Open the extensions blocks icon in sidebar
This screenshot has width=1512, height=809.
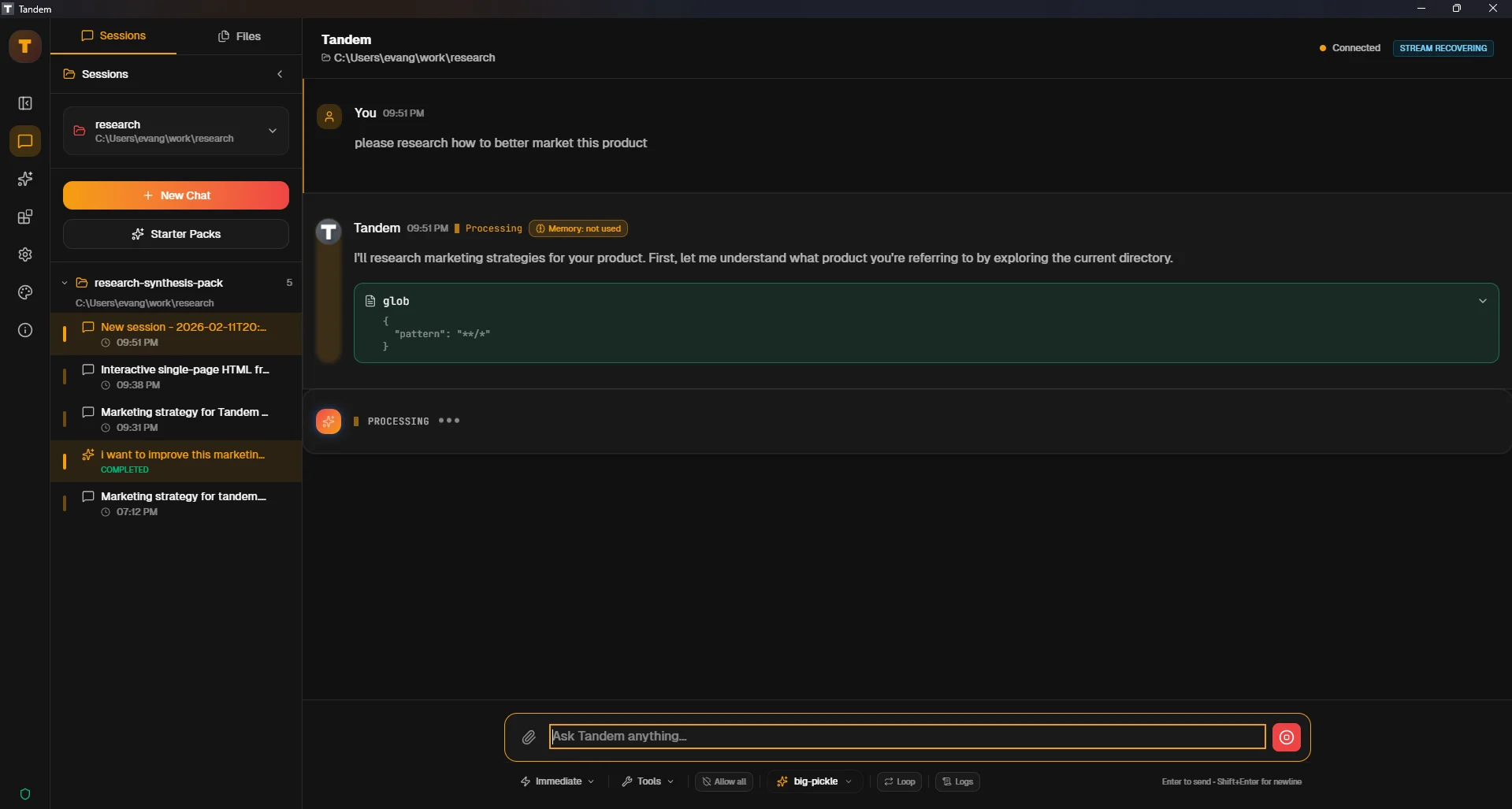[x=25, y=217]
